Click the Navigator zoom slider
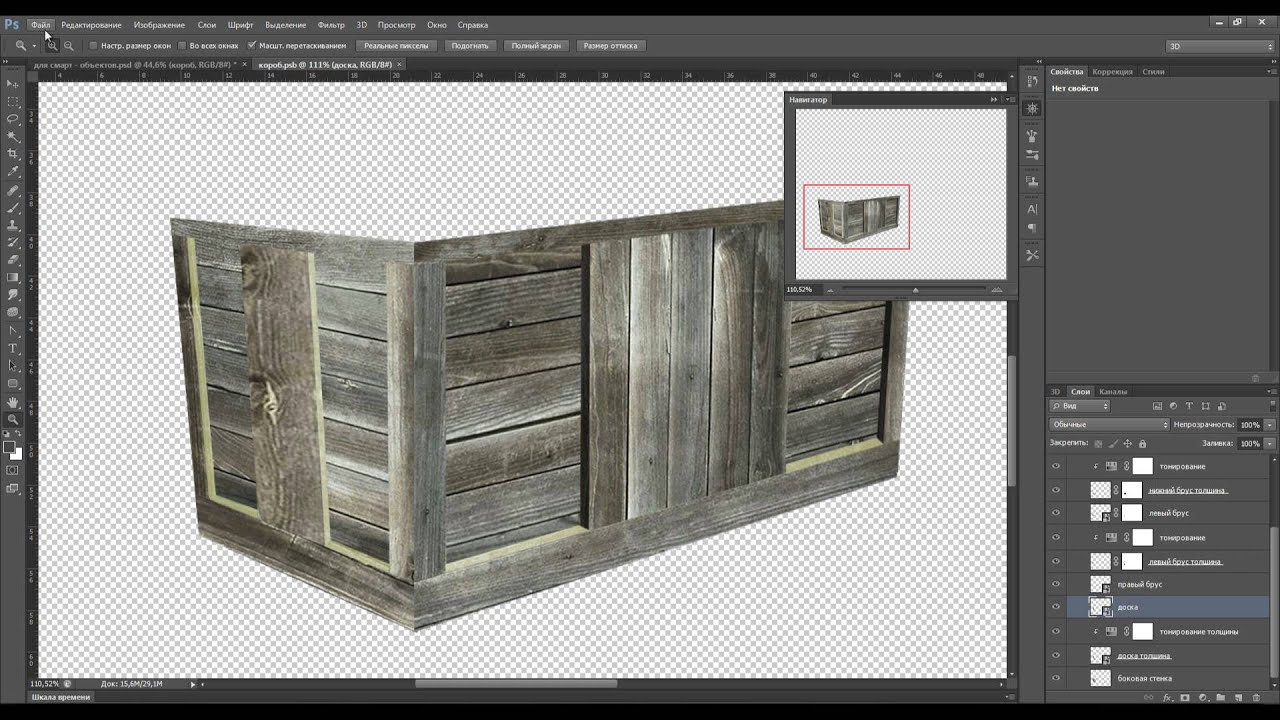The image size is (1280, 720). pos(915,290)
